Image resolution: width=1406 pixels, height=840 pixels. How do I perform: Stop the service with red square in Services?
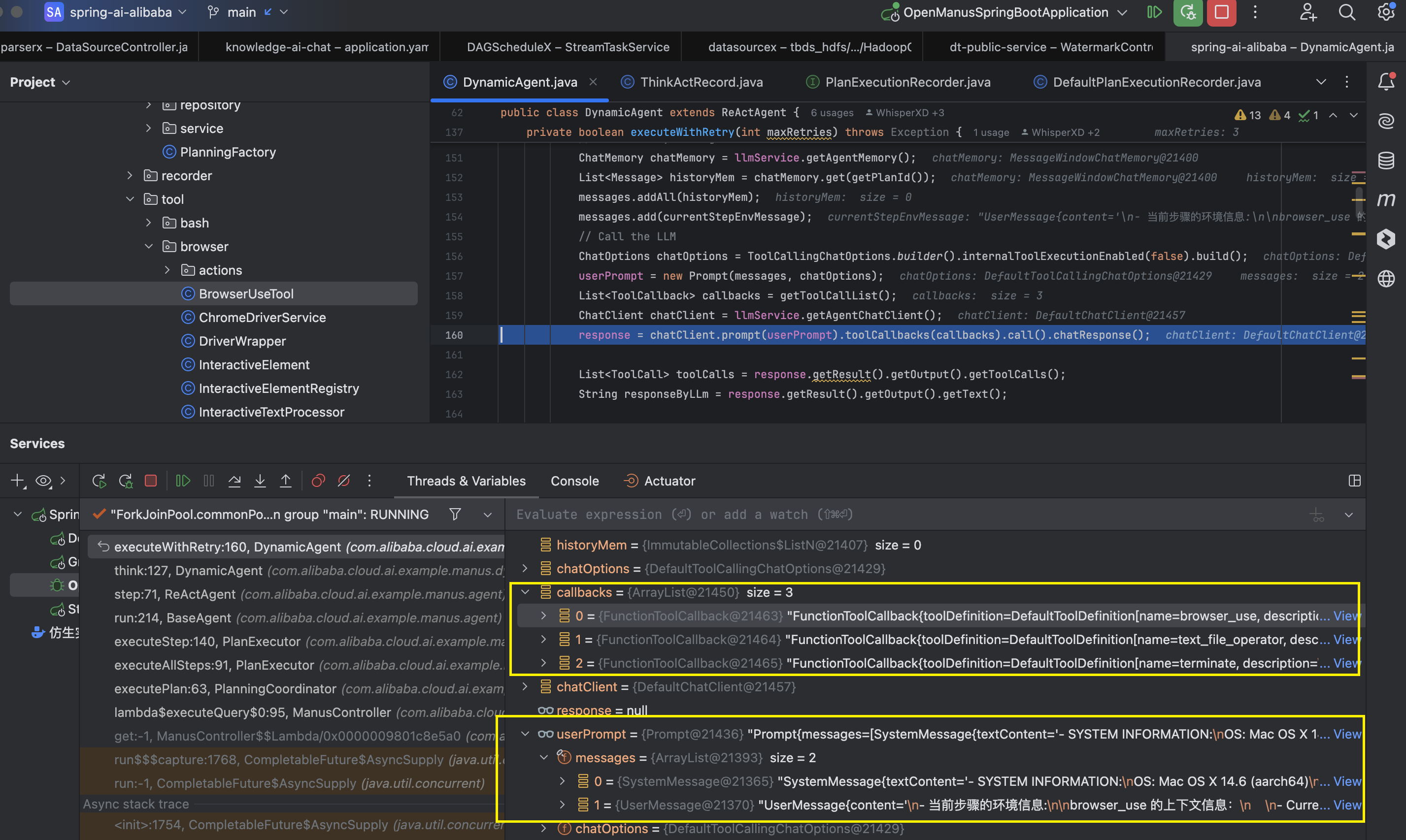point(151,481)
